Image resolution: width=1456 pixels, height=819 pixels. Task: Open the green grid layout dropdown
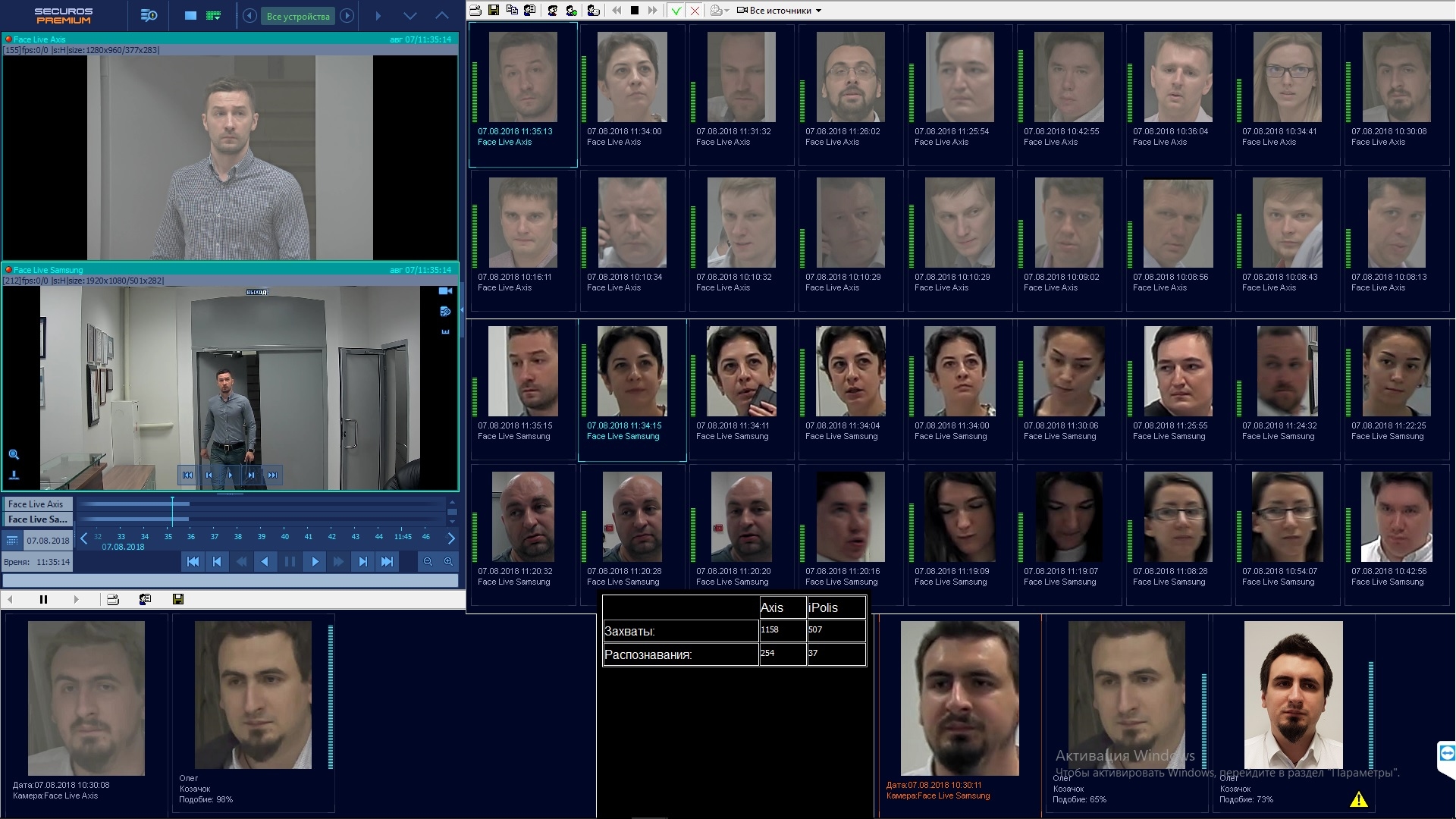pyautogui.click(x=215, y=16)
